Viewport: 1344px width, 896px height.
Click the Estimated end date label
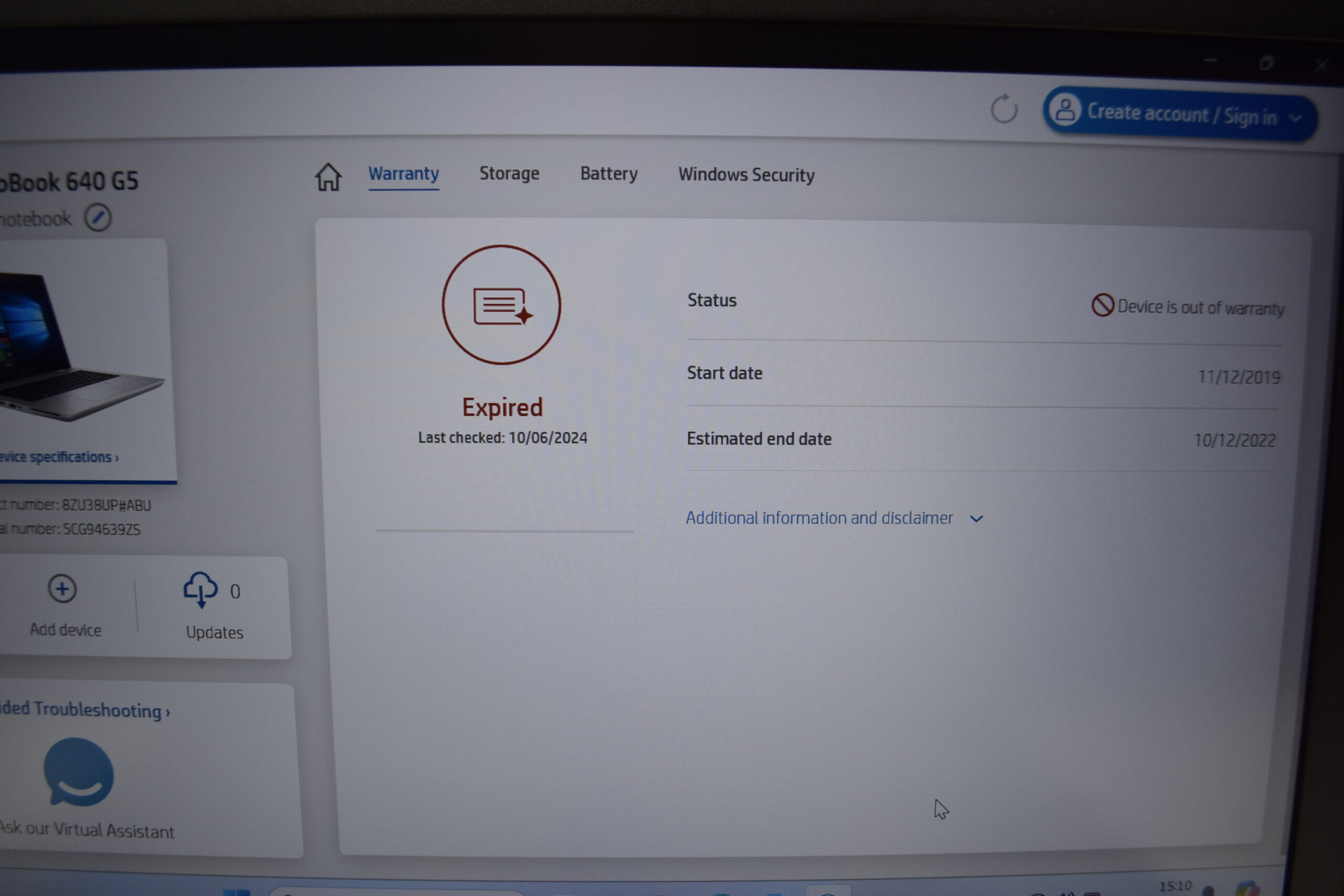(x=759, y=439)
